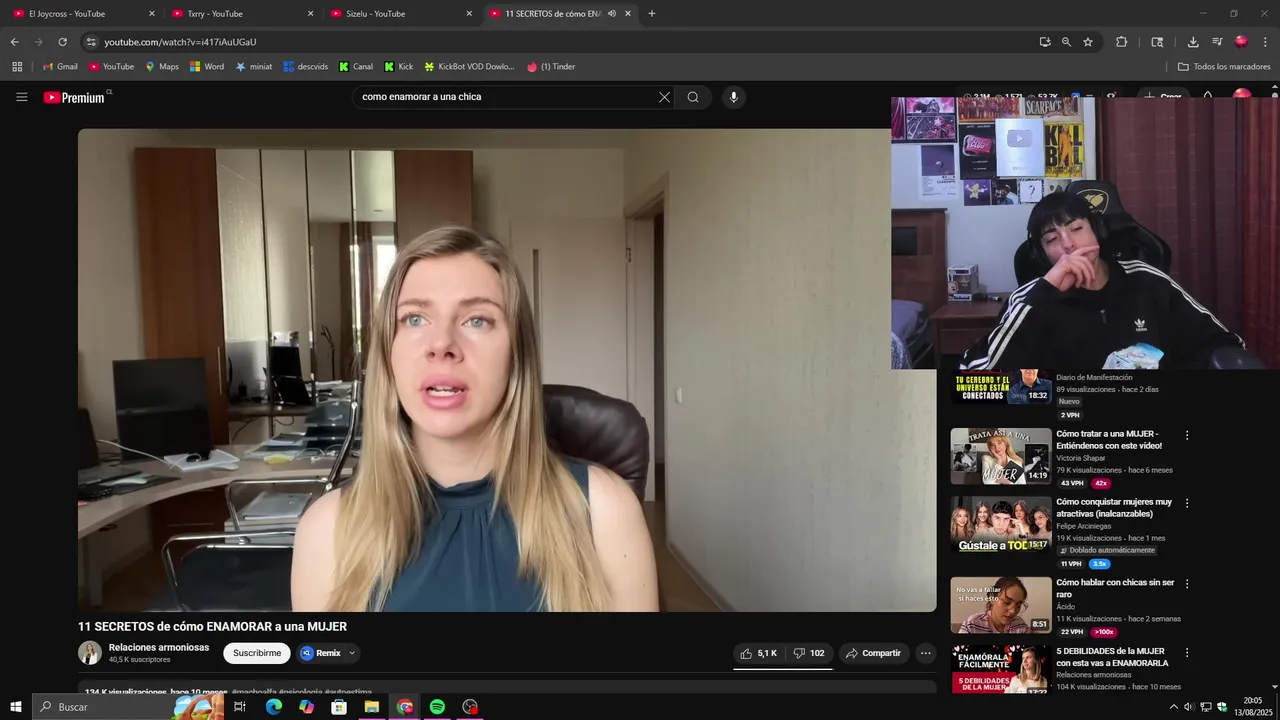
Task: Open Windows Start menu
Action: [15, 707]
